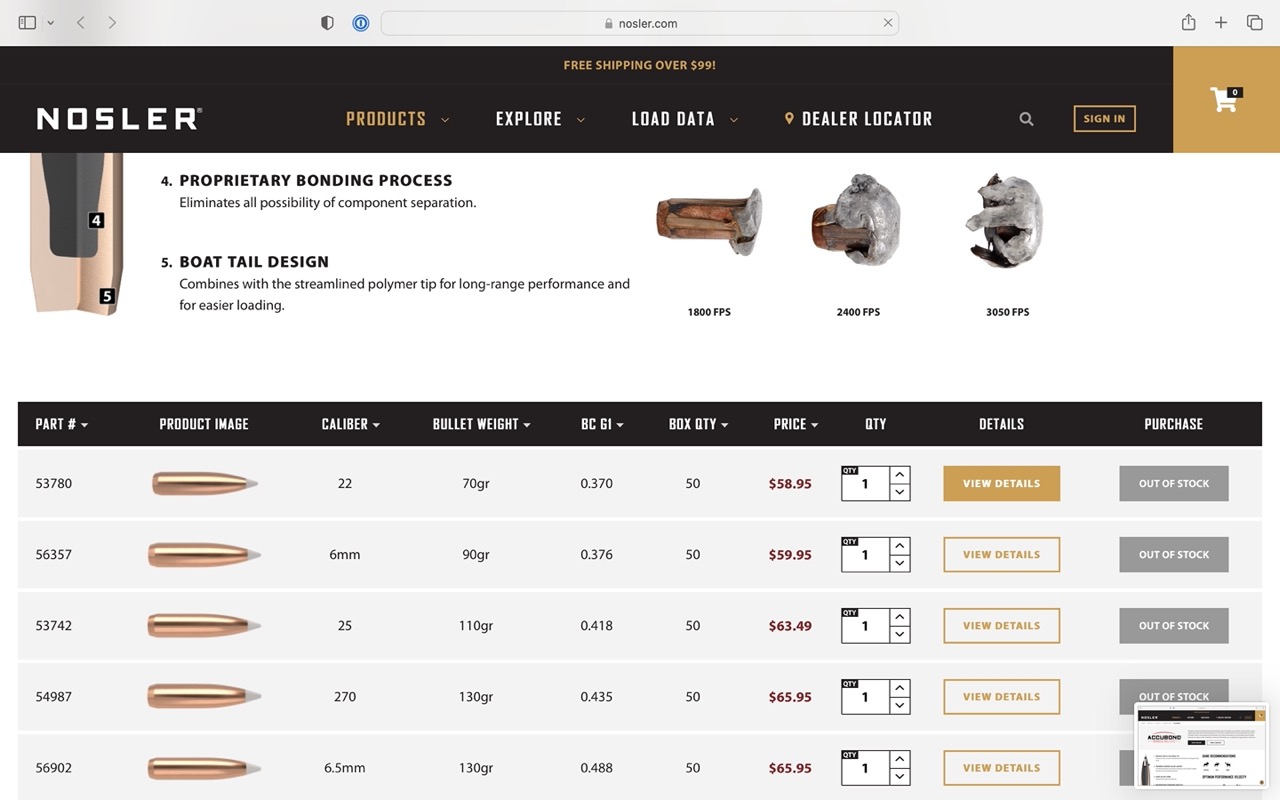
Task: Open the Load Data menu
Action: tap(684, 119)
